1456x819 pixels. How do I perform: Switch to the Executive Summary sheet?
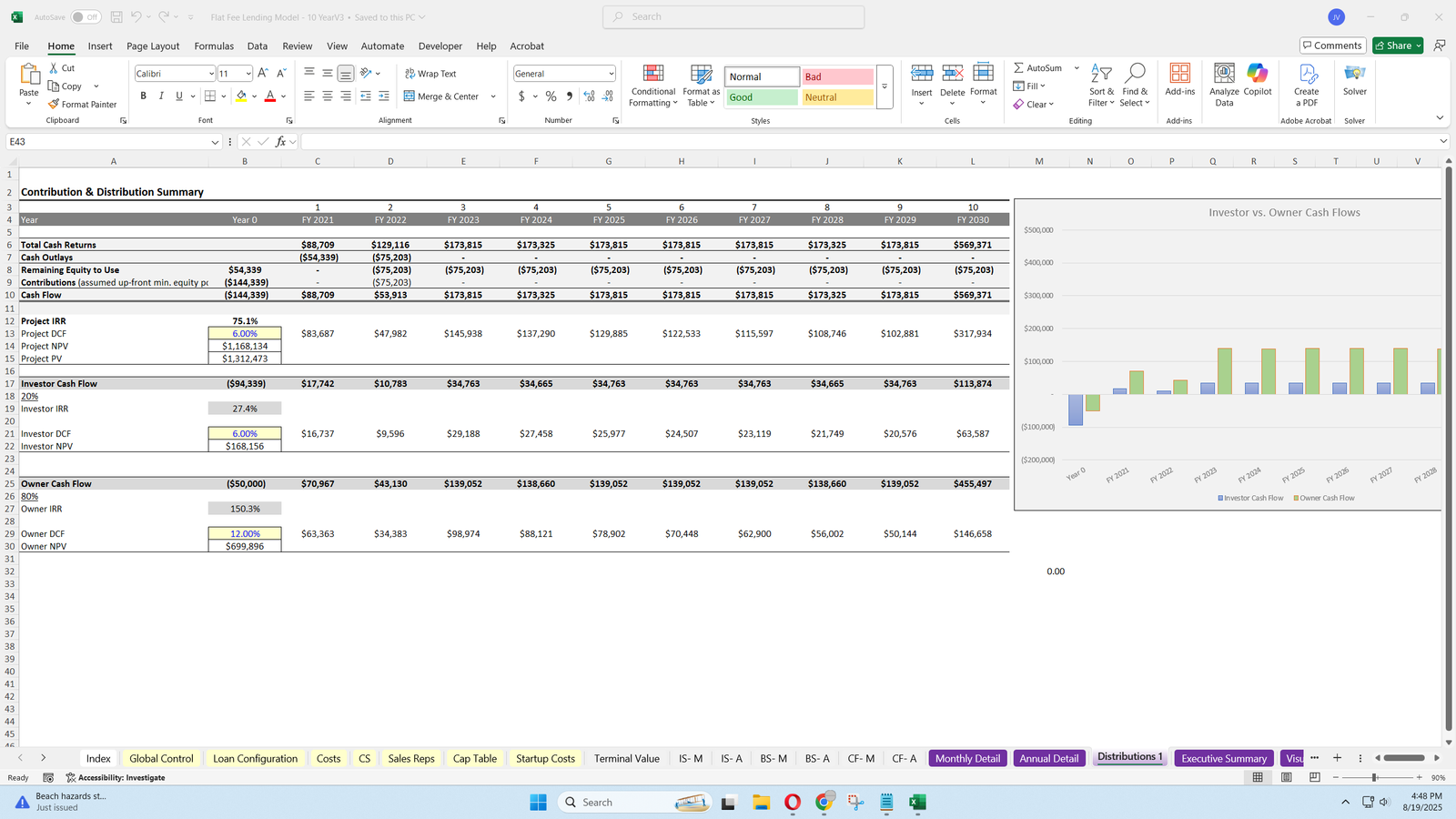1223,758
